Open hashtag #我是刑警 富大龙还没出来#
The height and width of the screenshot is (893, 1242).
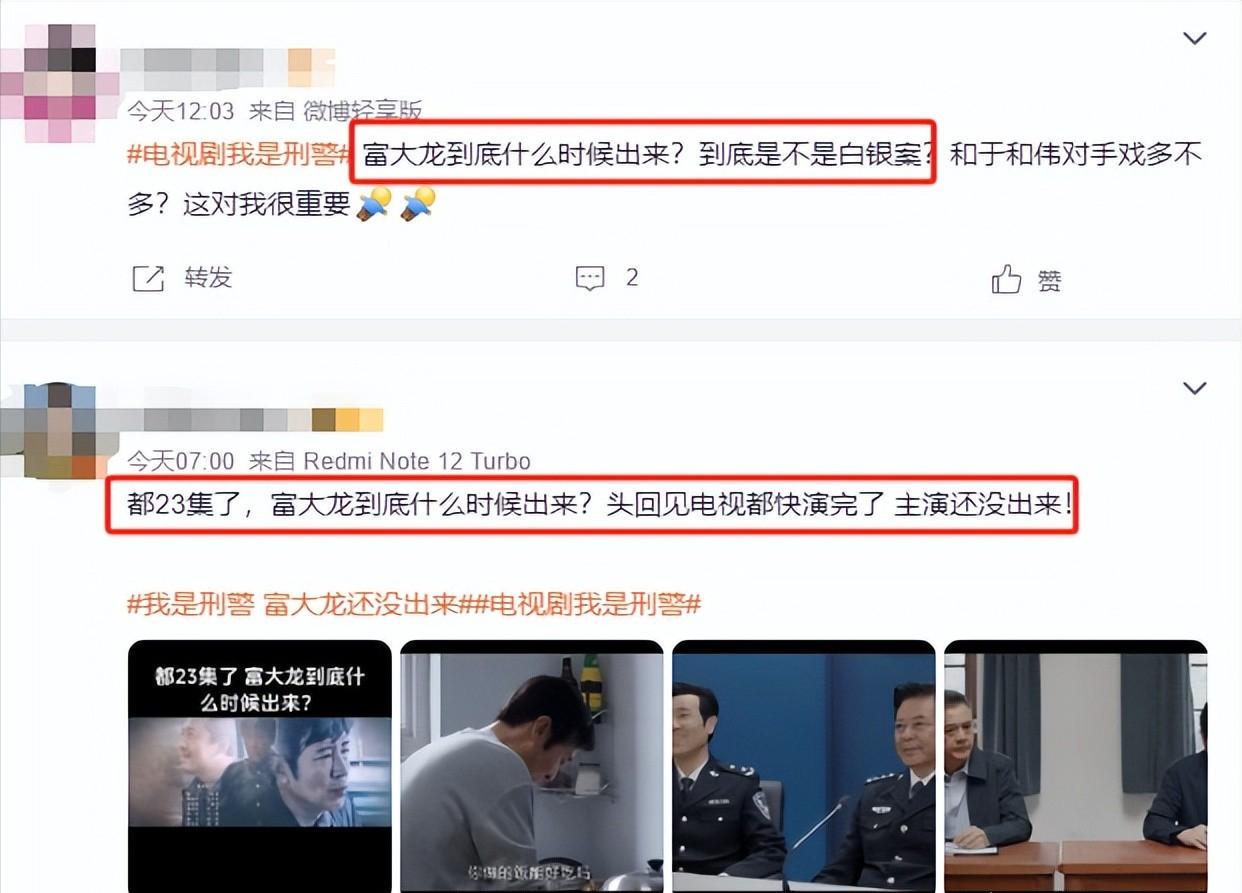pos(293,604)
